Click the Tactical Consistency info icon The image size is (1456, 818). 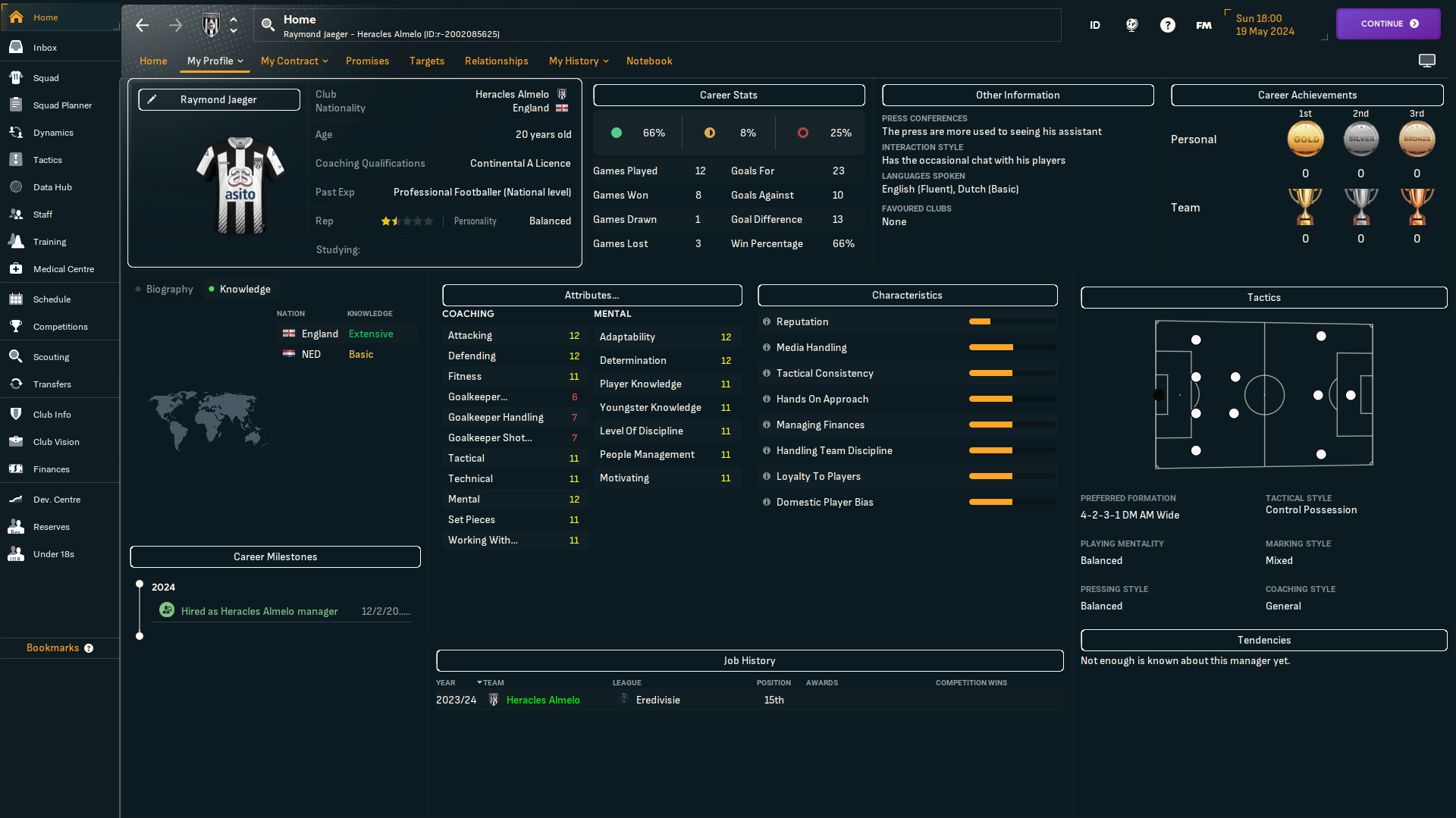[x=766, y=373]
